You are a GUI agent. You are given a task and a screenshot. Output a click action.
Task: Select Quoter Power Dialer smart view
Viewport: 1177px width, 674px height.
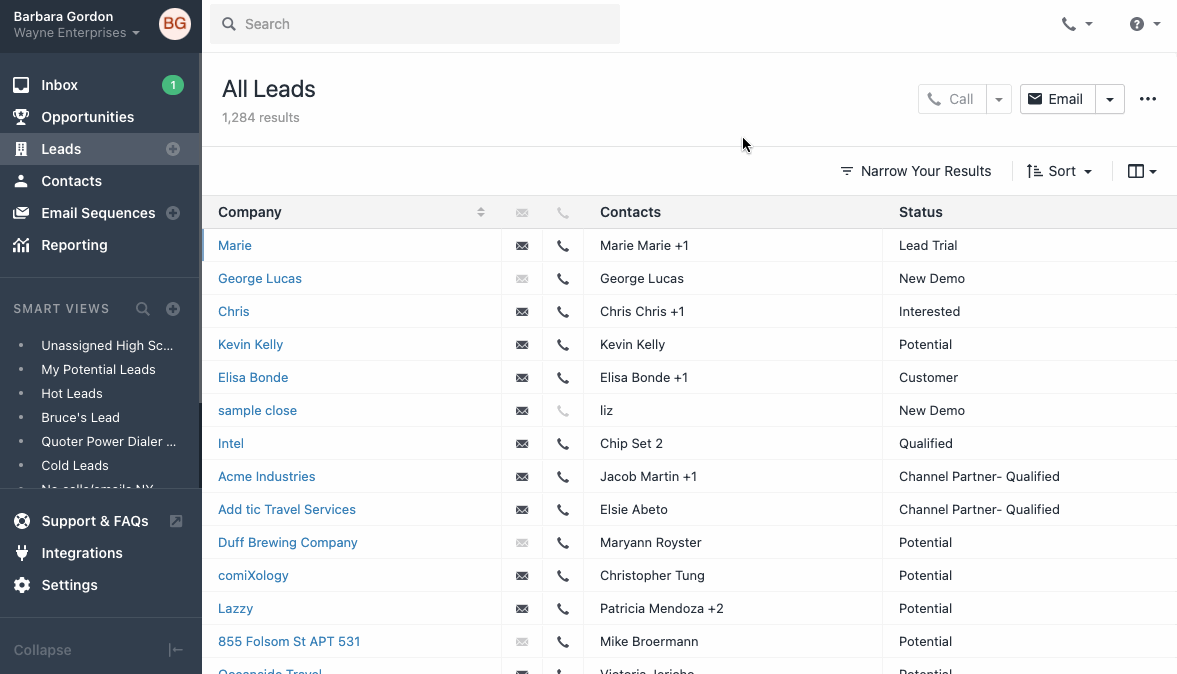[x=109, y=441]
